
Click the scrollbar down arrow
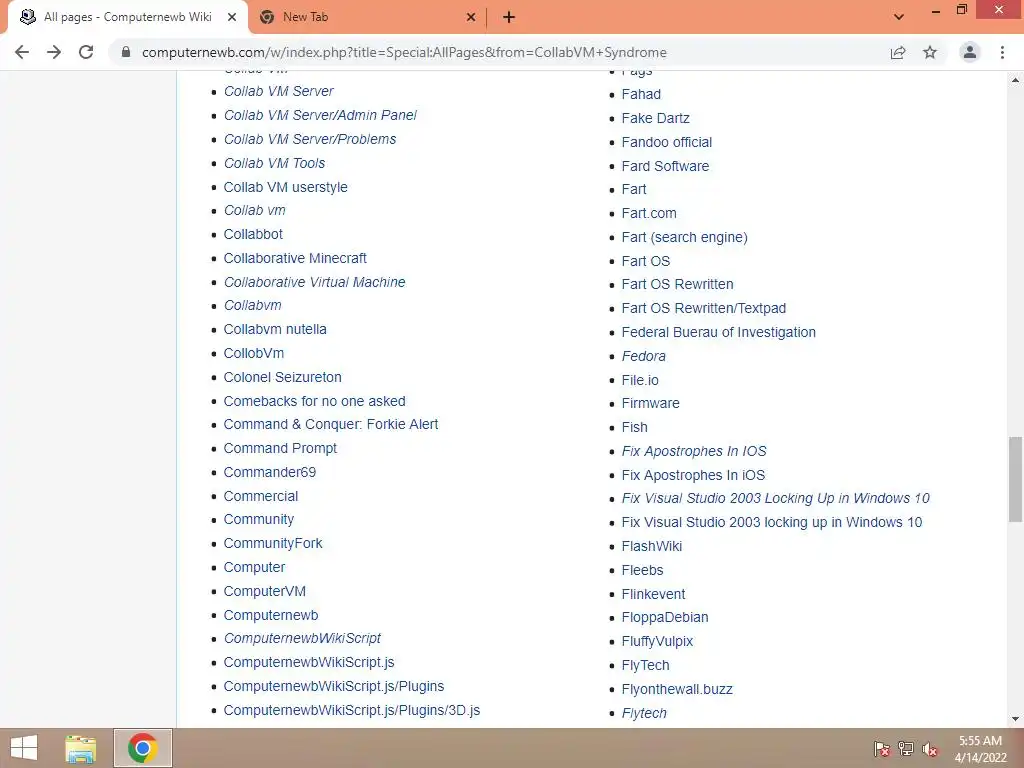pyautogui.click(x=1016, y=719)
